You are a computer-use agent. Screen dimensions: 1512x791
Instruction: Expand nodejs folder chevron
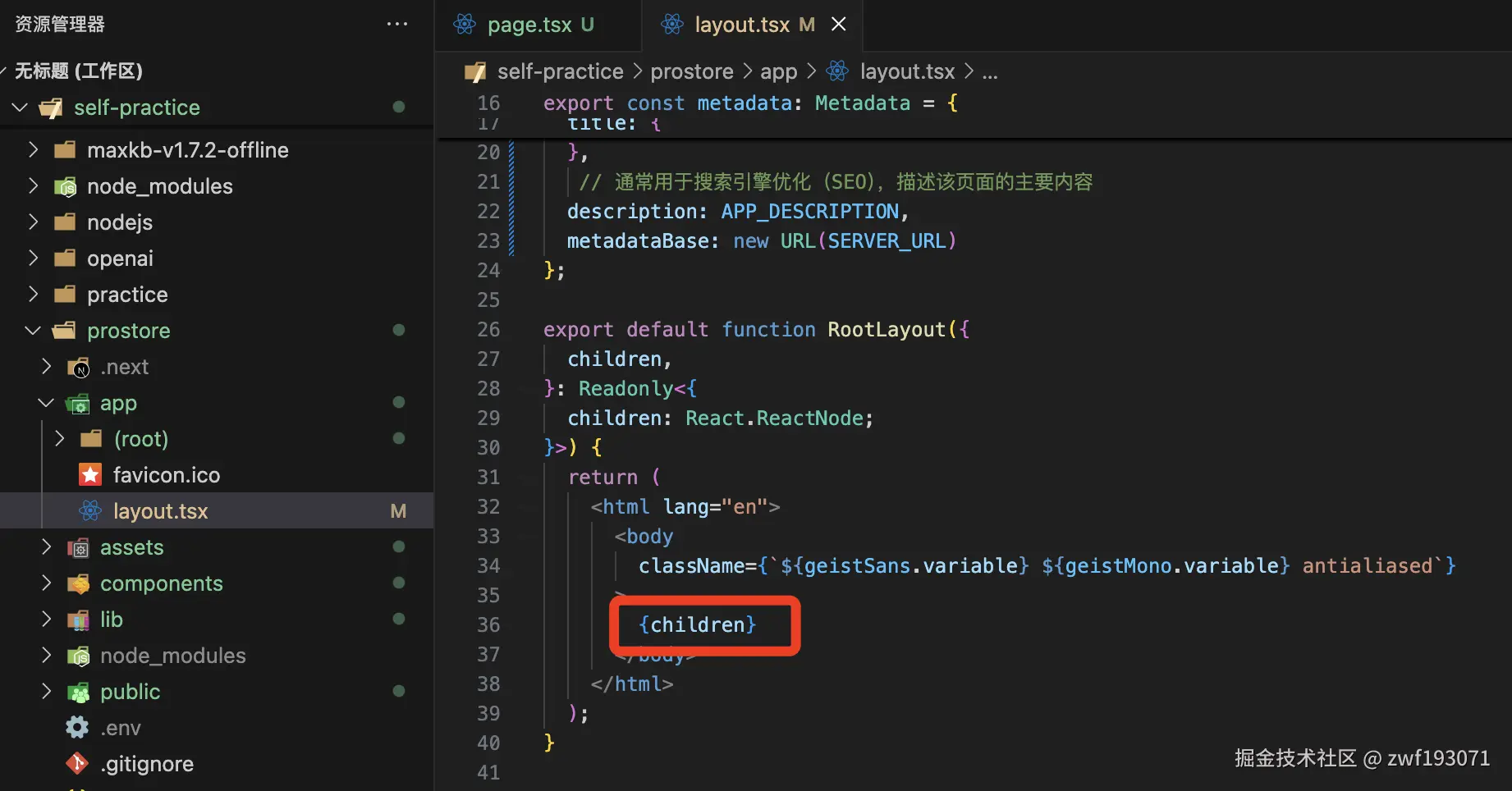tap(34, 222)
